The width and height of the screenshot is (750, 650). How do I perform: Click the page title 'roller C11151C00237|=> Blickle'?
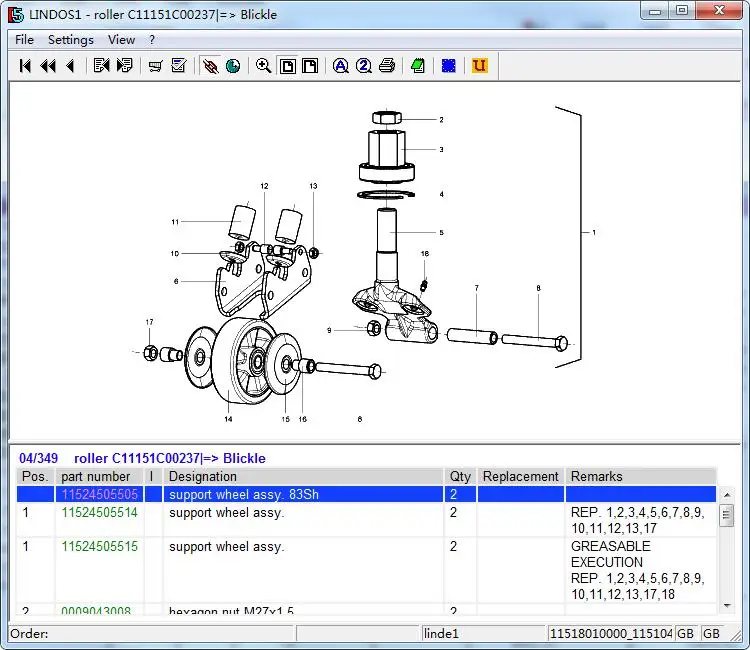(170, 458)
